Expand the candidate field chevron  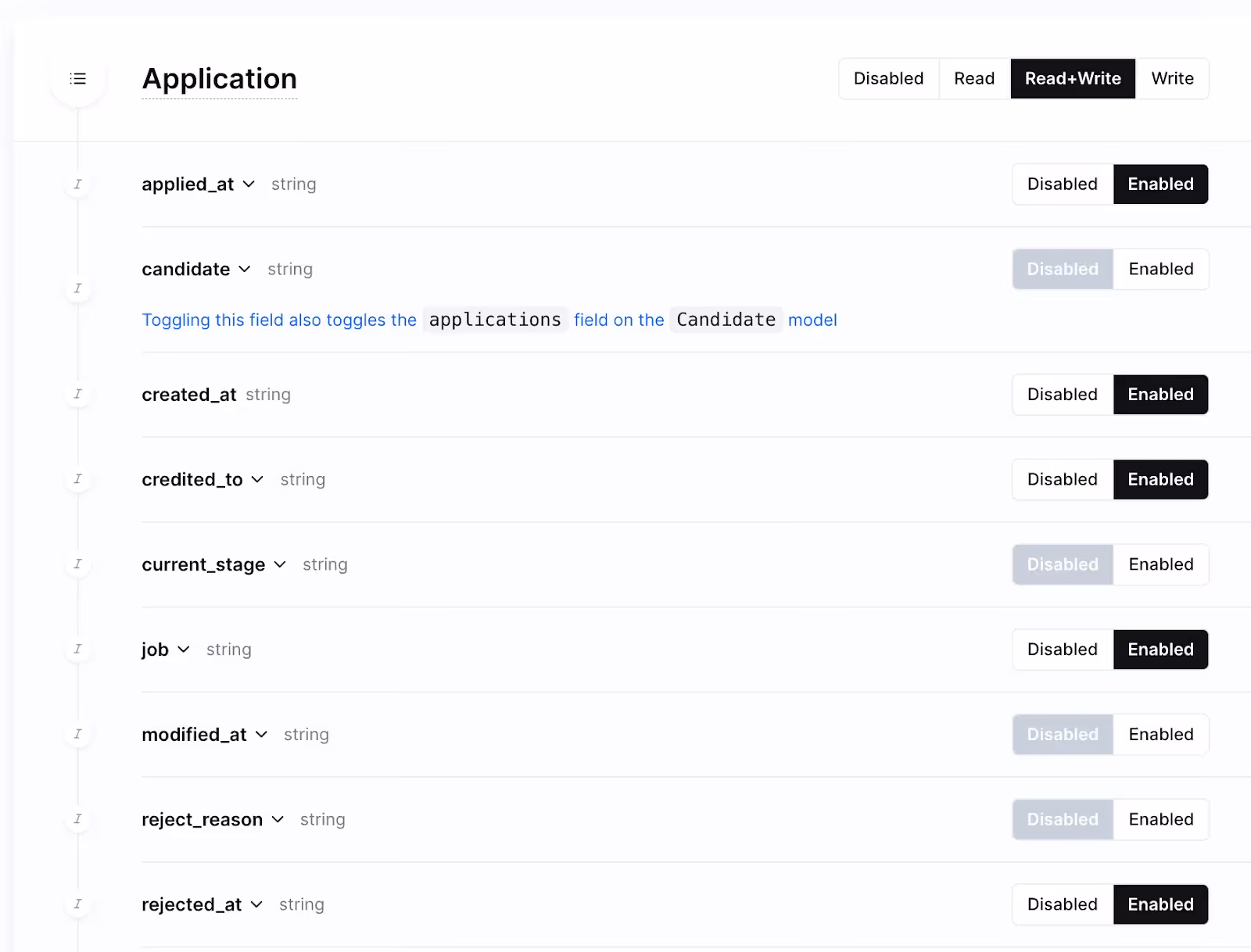[x=245, y=270]
